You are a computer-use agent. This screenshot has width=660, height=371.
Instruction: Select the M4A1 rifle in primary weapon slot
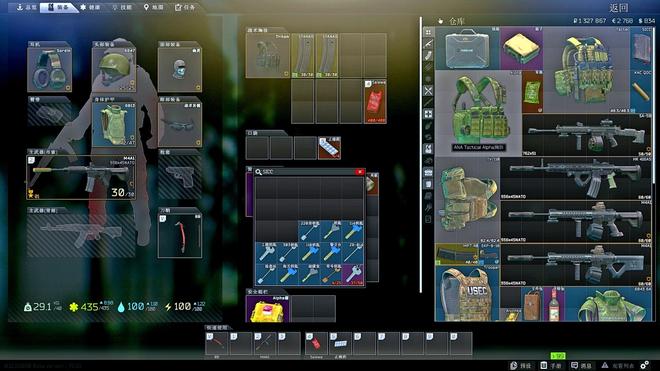pyautogui.click(x=81, y=177)
